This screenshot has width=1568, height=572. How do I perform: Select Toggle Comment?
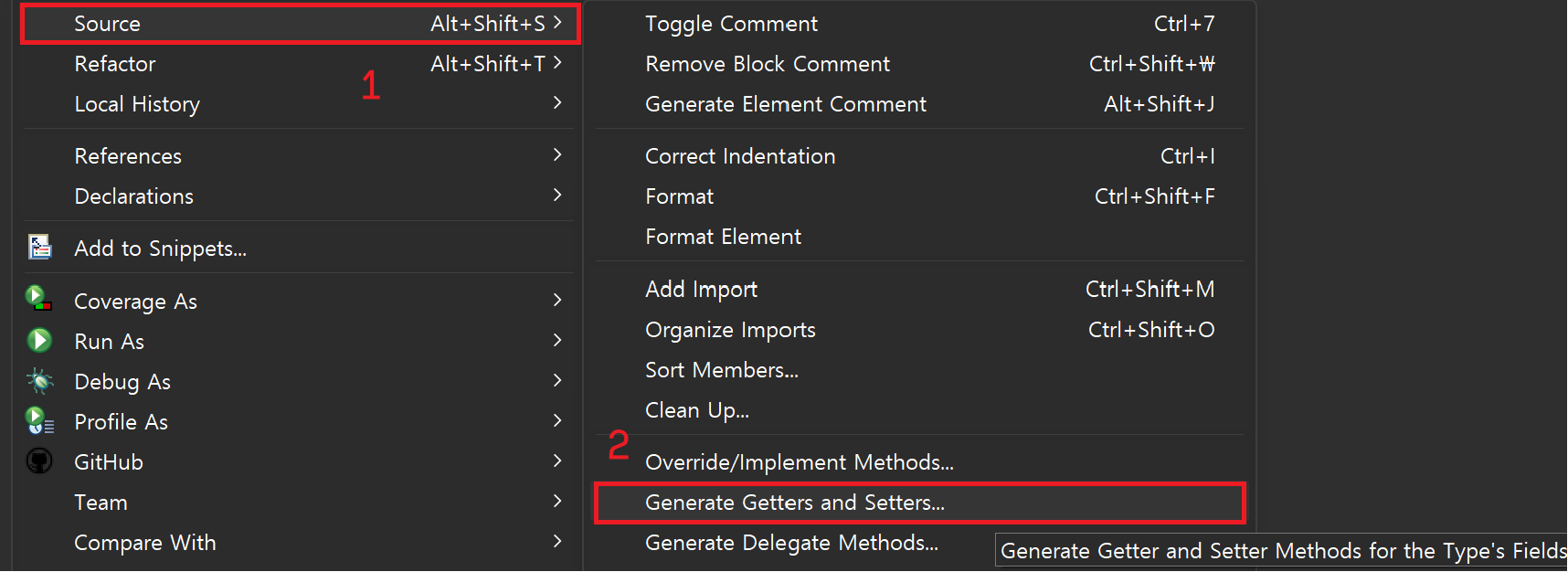click(920, 24)
